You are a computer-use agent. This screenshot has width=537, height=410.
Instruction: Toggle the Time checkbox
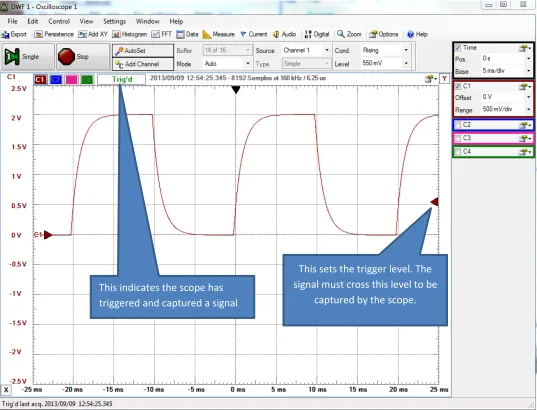coord(458,48)
